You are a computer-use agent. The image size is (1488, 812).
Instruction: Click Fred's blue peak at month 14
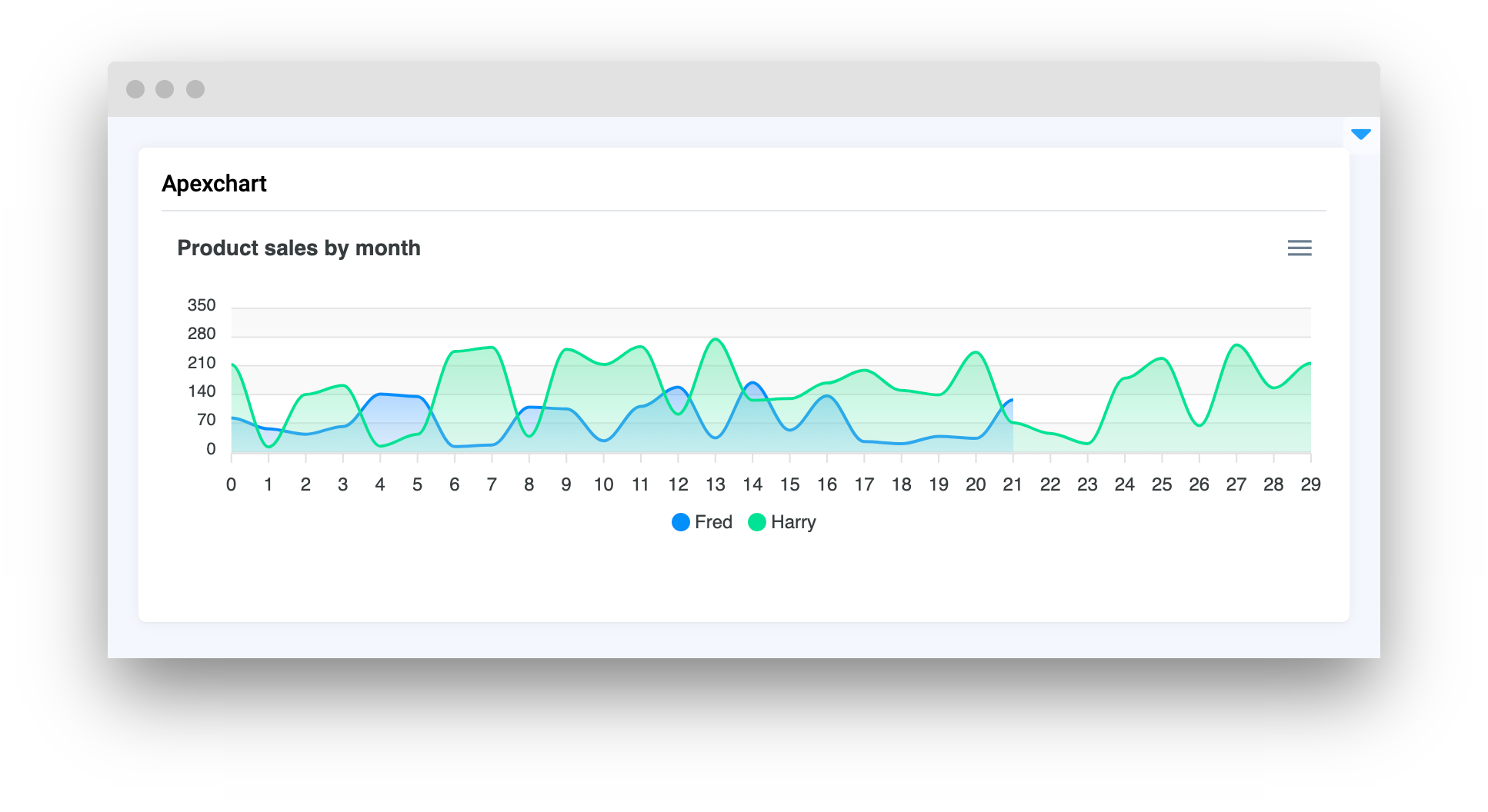tap(752, 383)
